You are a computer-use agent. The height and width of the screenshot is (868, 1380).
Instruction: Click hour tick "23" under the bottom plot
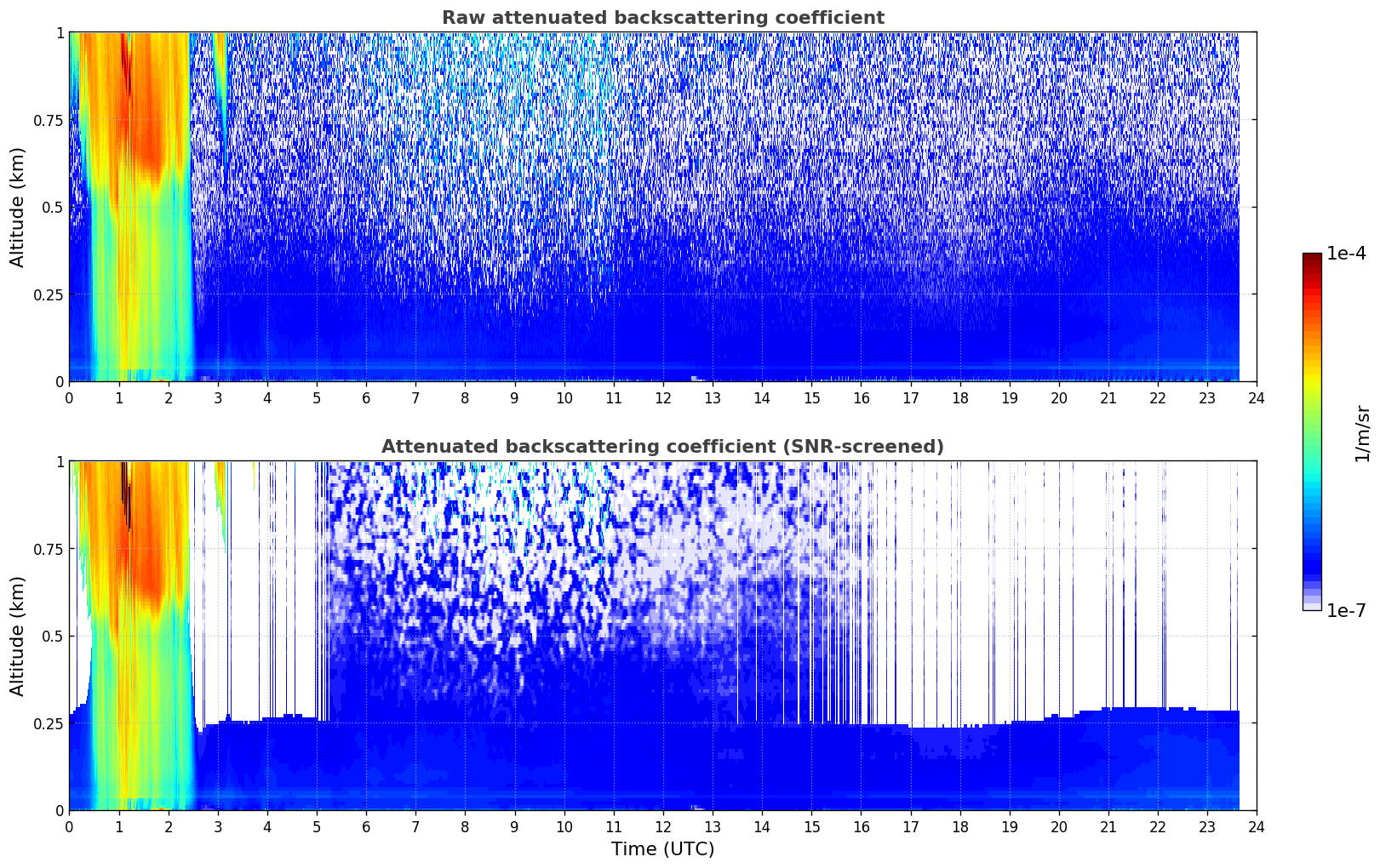coord(1207,826)
